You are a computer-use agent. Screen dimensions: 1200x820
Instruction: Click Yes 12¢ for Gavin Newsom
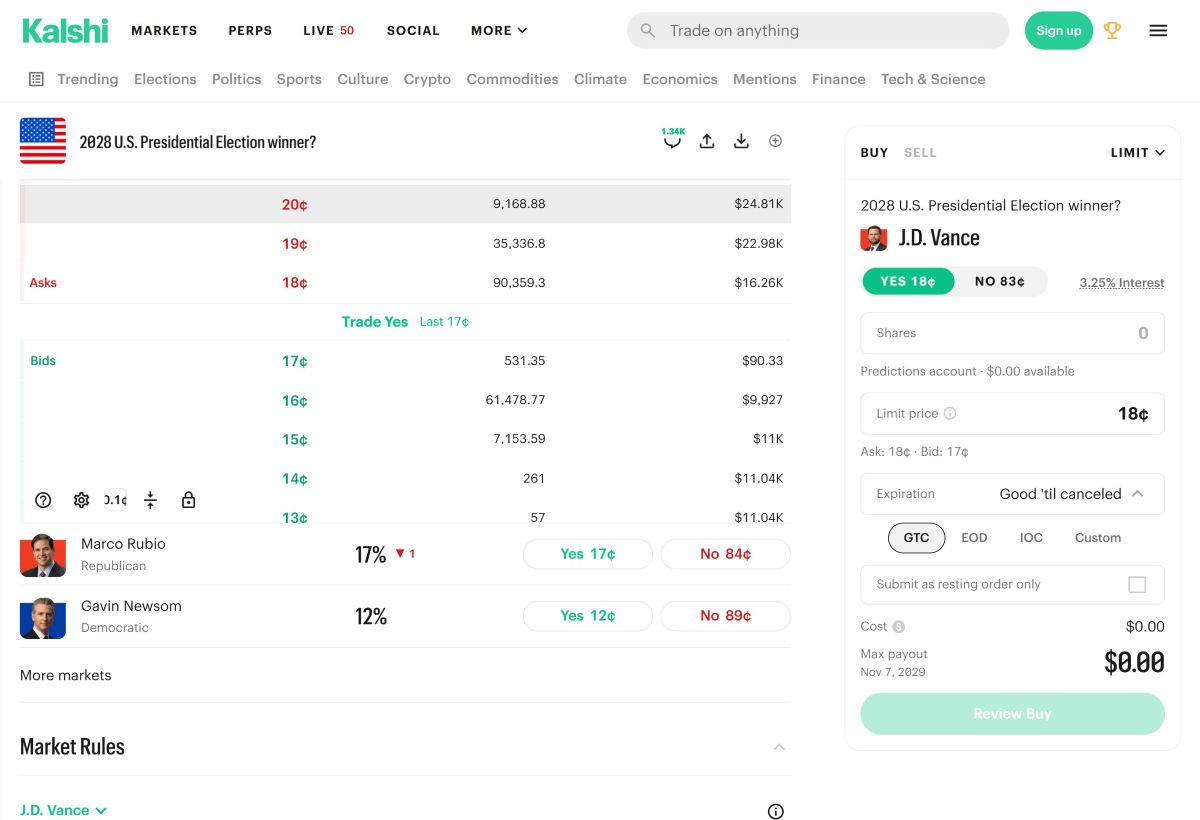tap(588, 616)
